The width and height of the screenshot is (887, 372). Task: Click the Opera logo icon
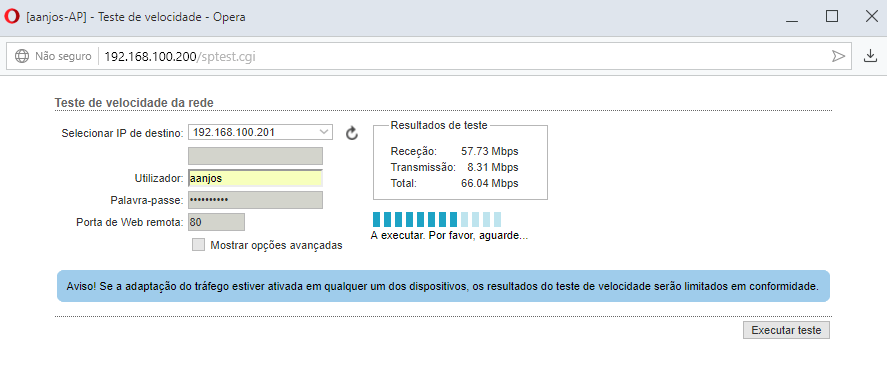tap(11, 17)
